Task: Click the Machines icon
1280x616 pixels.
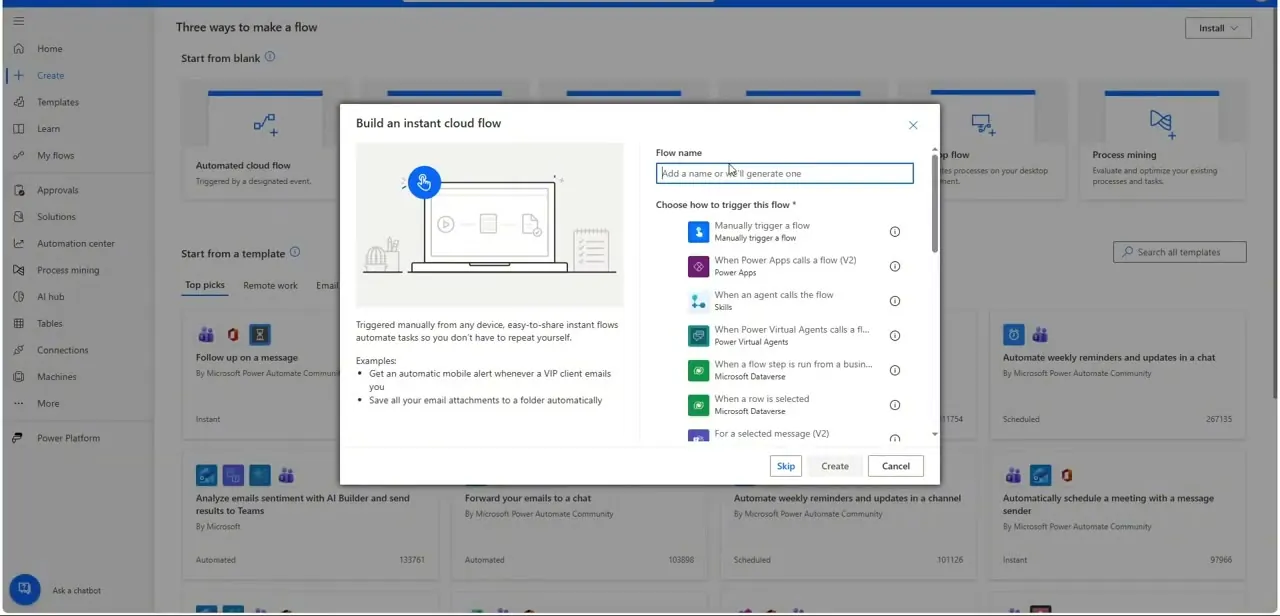Action: (x=18, y=377)
